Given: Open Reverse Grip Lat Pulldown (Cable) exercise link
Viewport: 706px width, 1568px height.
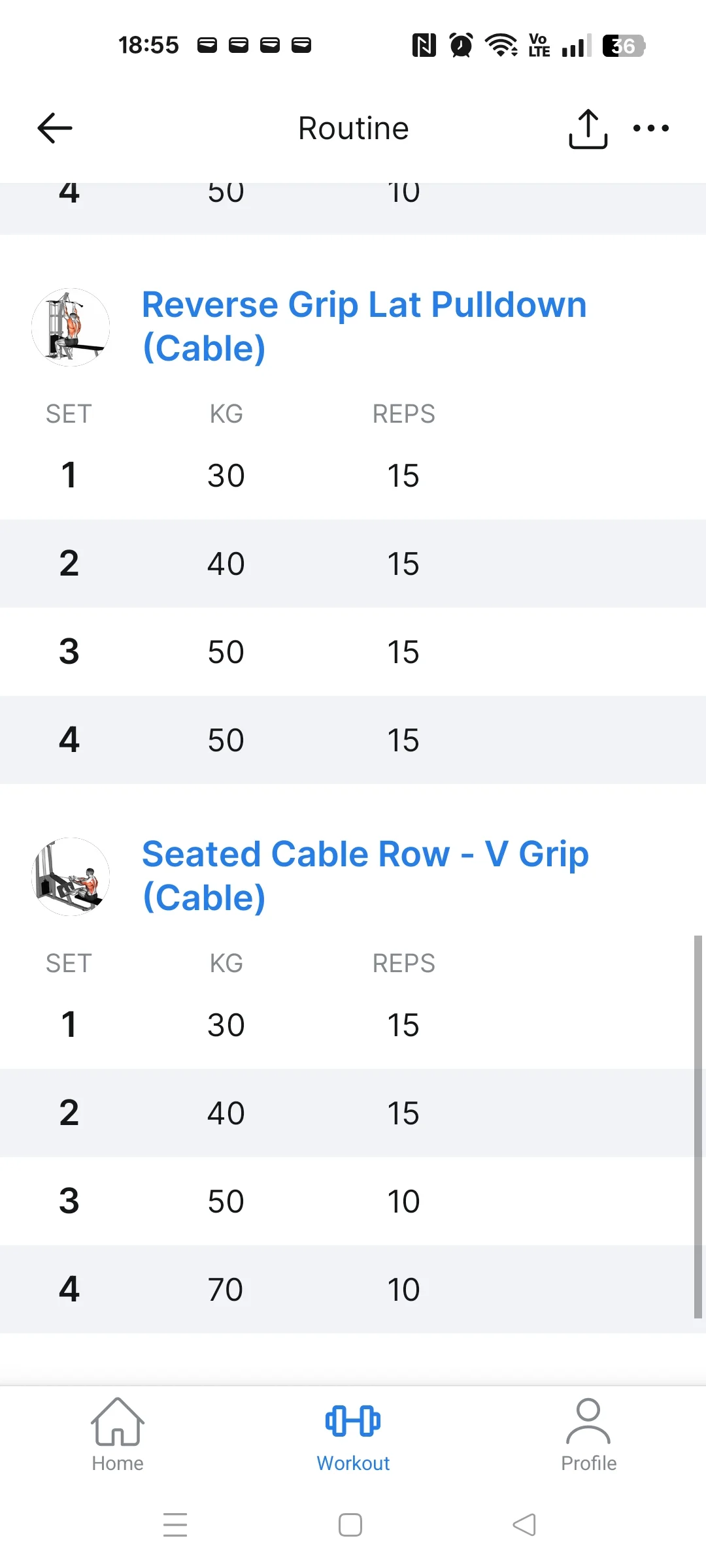Looking at the screenshot, I should click(364, 326).
